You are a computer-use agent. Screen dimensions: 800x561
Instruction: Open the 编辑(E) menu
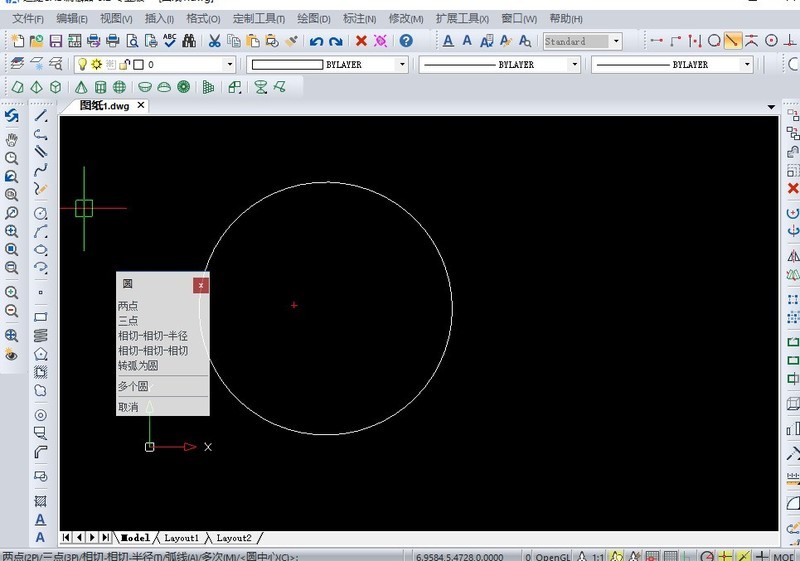tap(71, 19)
